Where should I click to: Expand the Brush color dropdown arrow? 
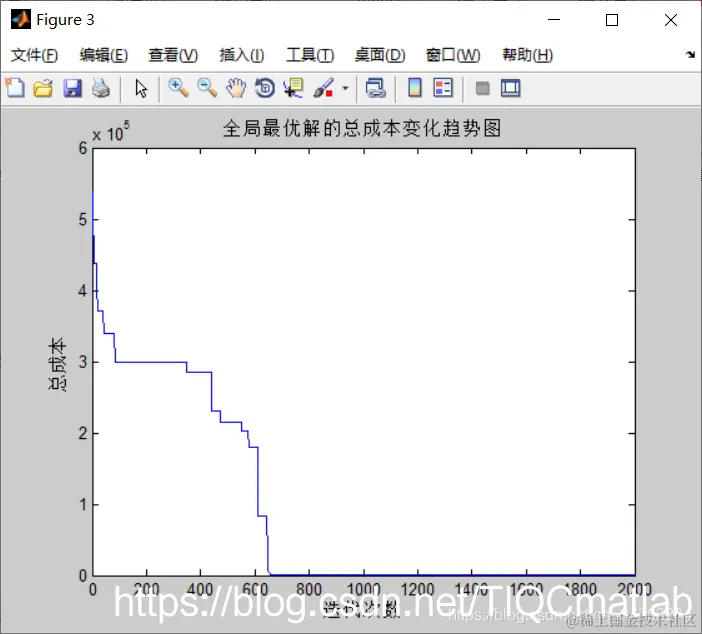(x=345, y=88)
